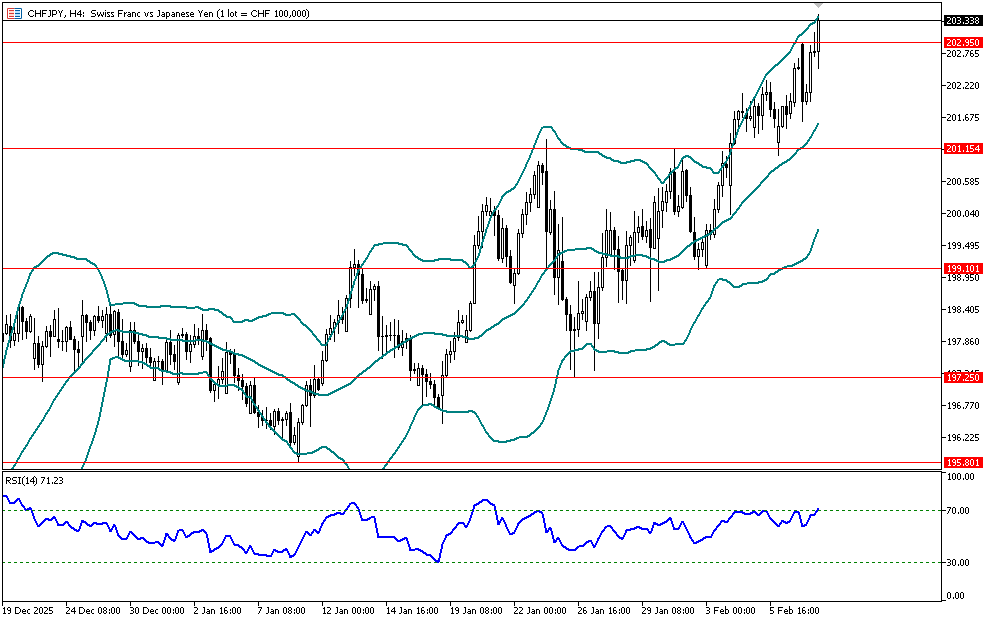Click the 30.00 level on the RSI scale
This screenshot has height=622, width=994.
point(959,563)
